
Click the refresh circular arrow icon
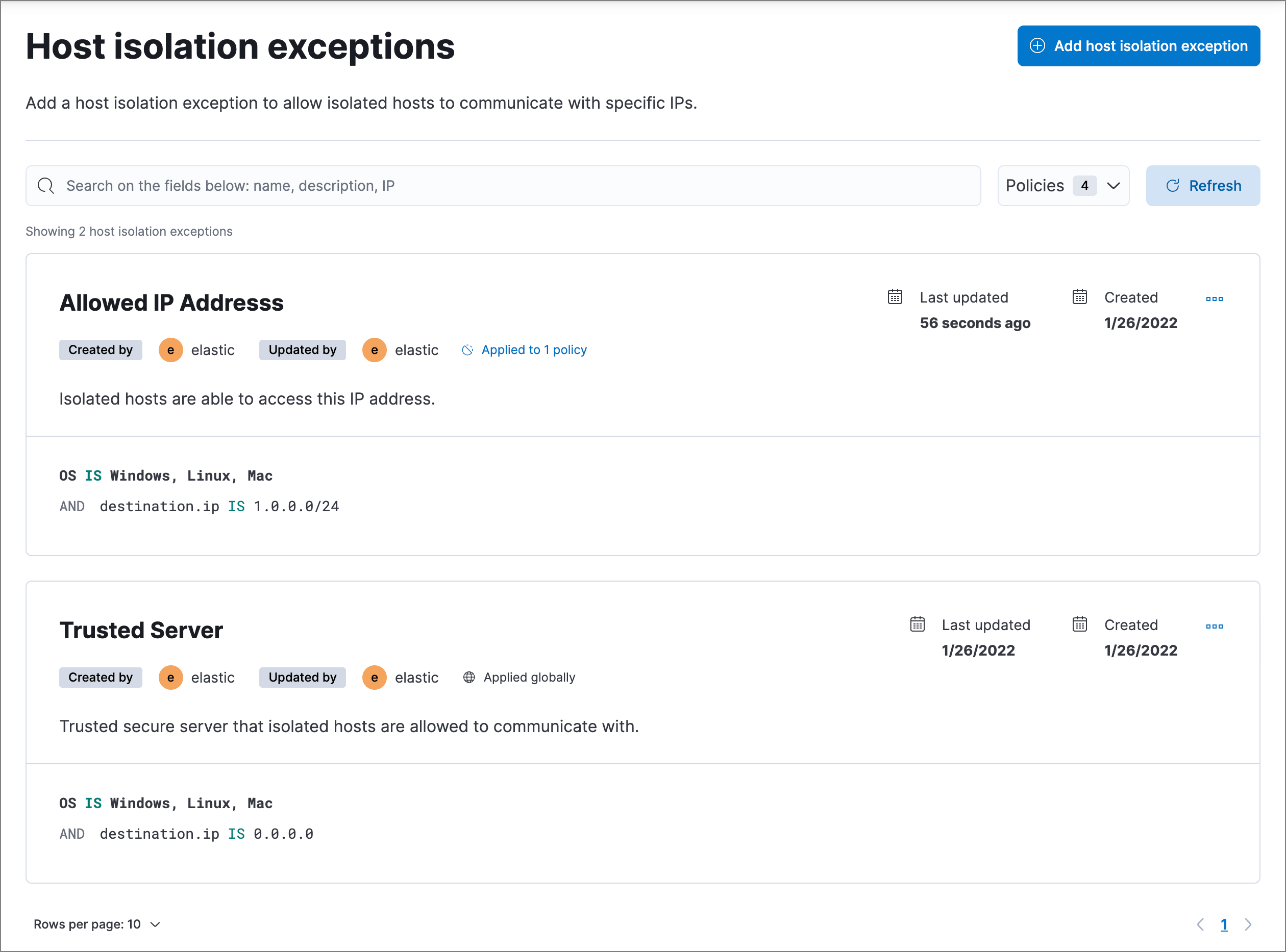coord(1174,186)
